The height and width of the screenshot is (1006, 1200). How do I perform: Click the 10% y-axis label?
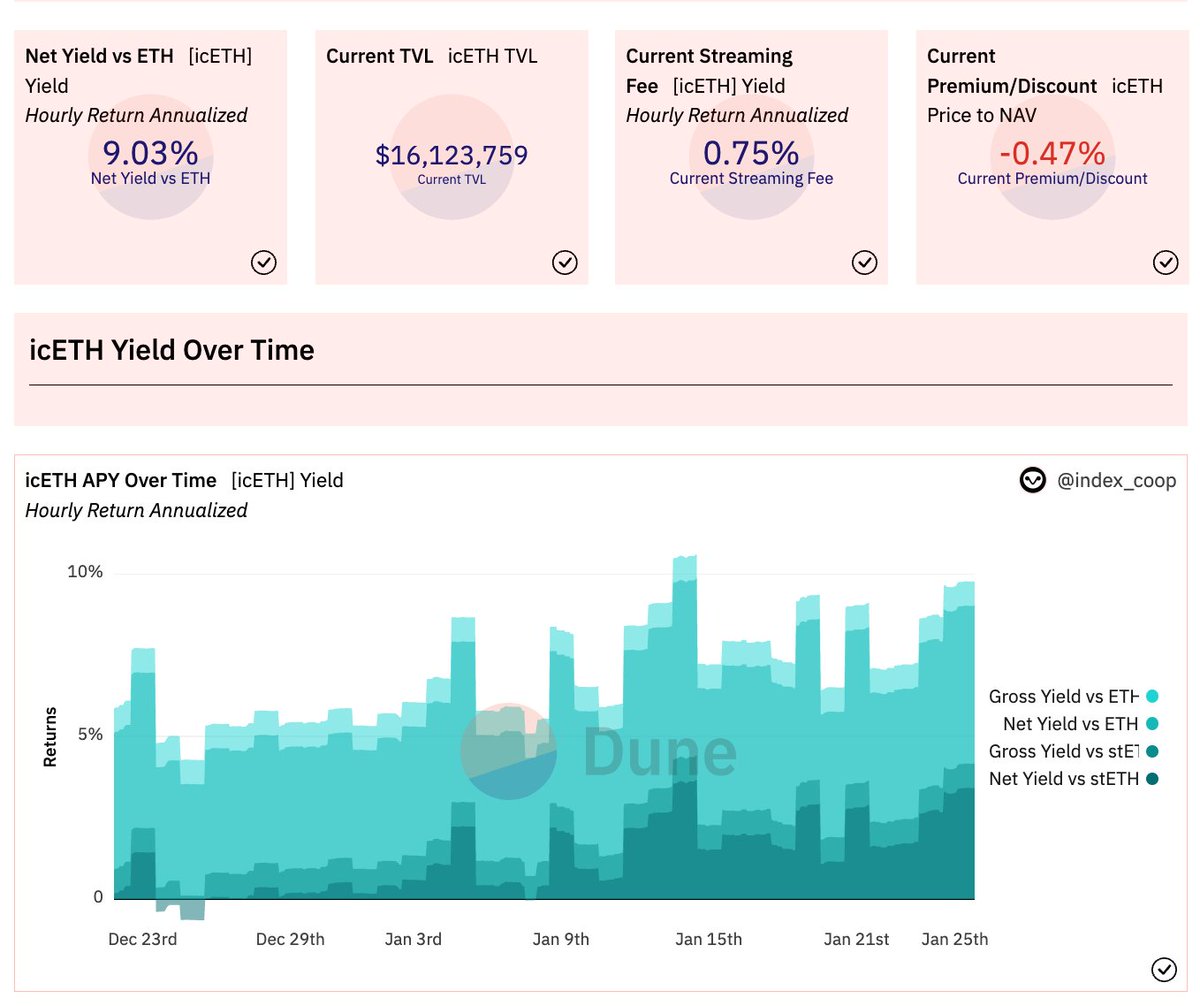click(84, 572)
